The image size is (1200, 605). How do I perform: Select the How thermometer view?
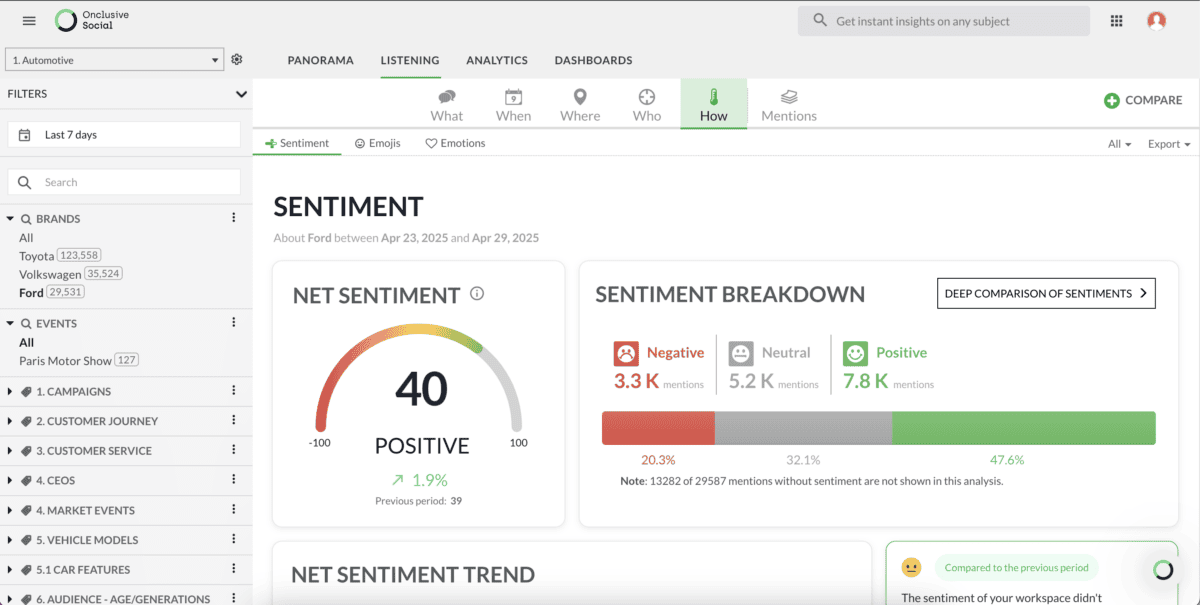714,105
